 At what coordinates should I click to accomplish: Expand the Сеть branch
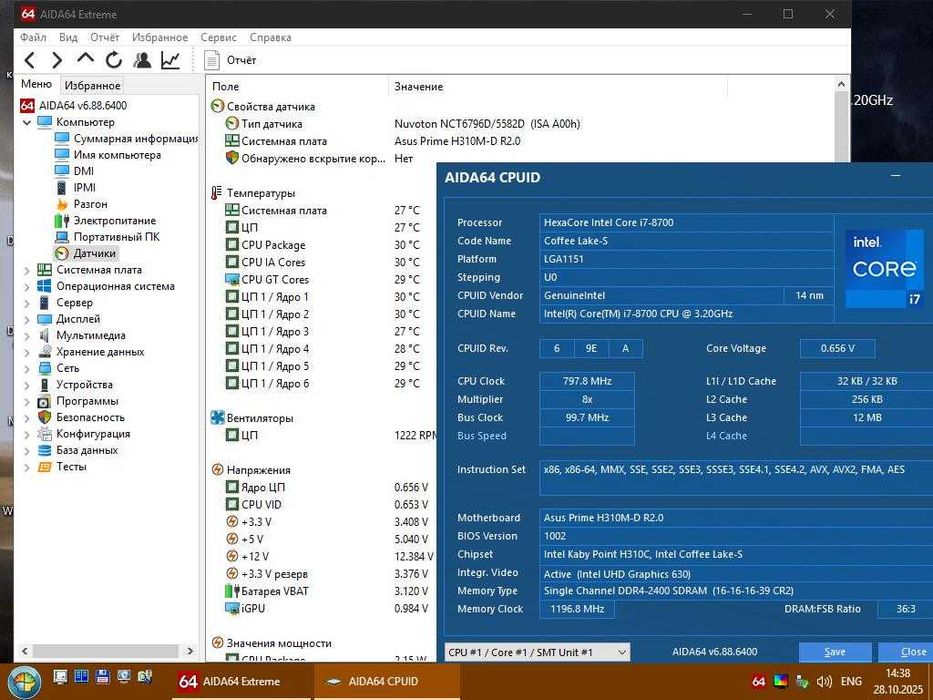click(x=27, y=368)
